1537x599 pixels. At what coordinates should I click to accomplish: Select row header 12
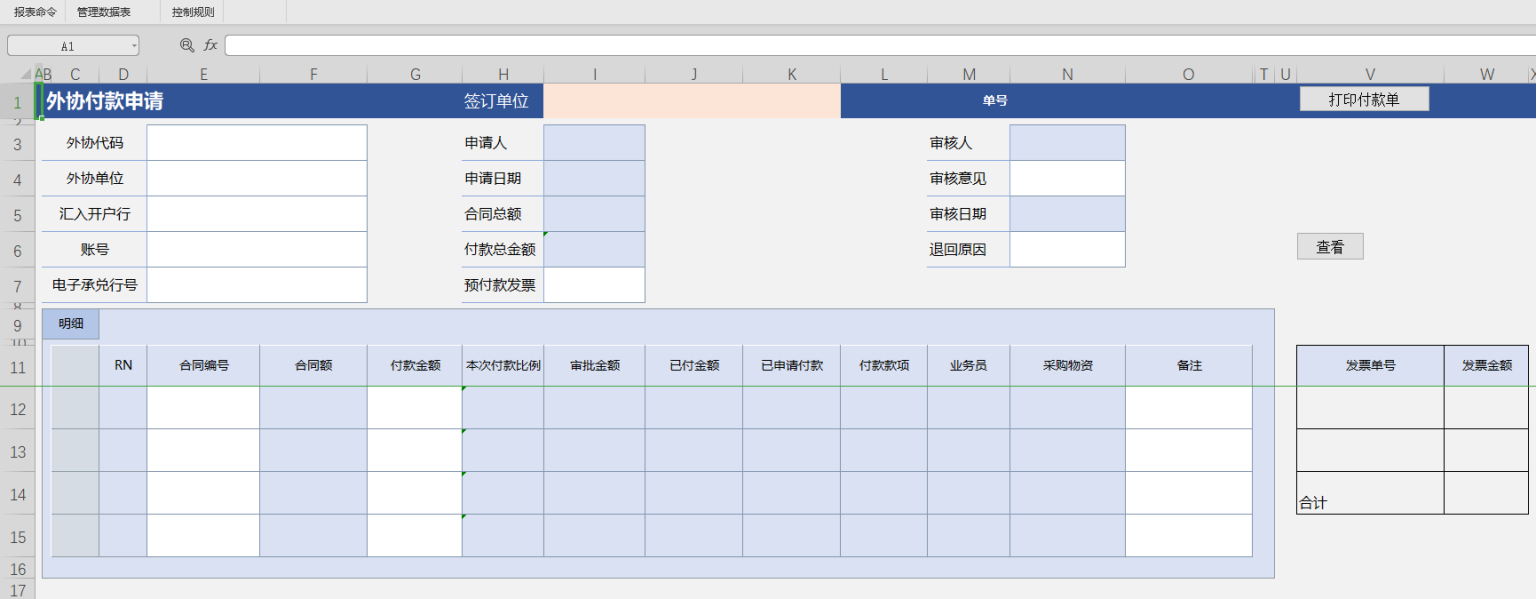(x=18, y=408)
